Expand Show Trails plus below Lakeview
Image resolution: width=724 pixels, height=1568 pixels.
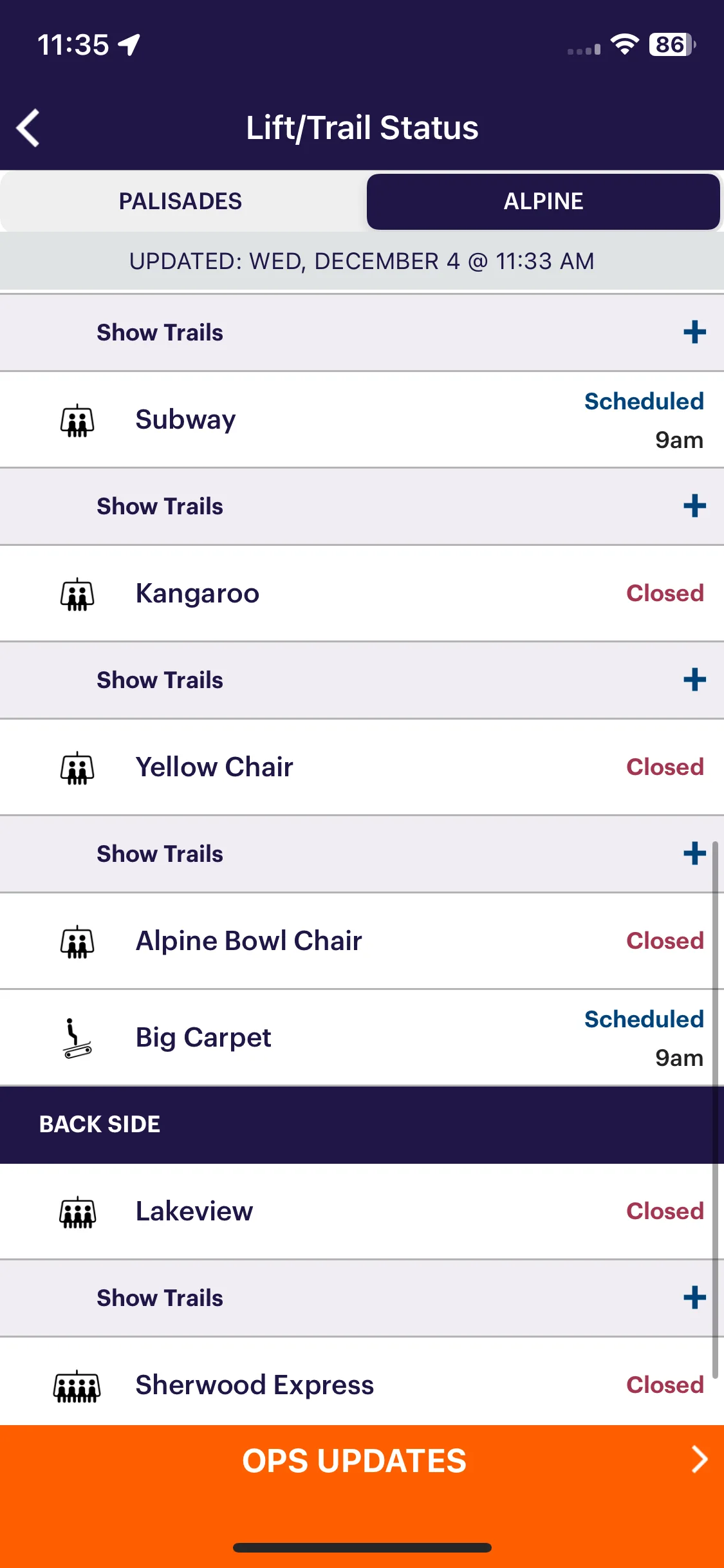[x=694, y=1298]
